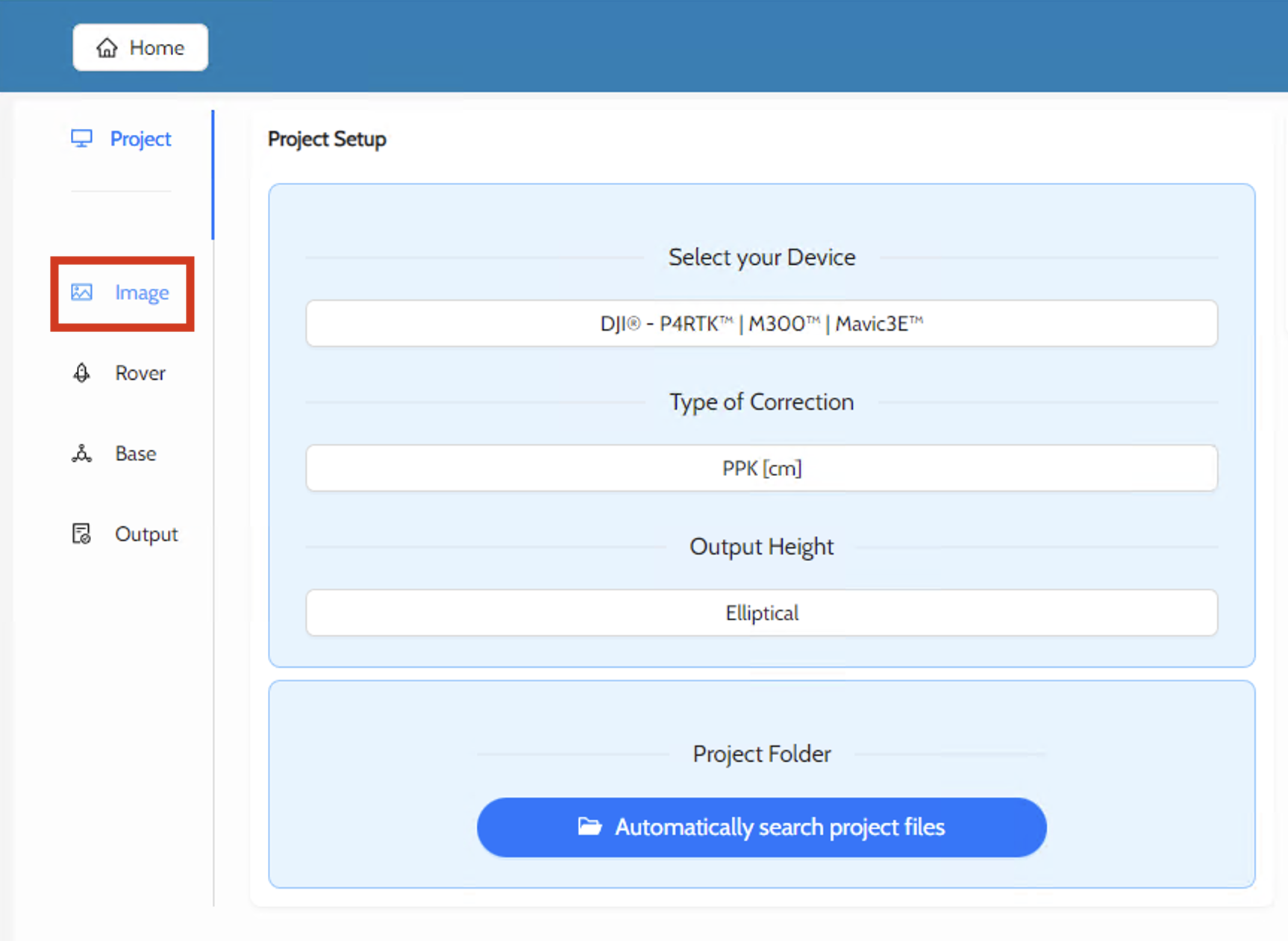Click the Type of Correction label
This screenshot has width=1288, height=941.
[x=761, y=402]
